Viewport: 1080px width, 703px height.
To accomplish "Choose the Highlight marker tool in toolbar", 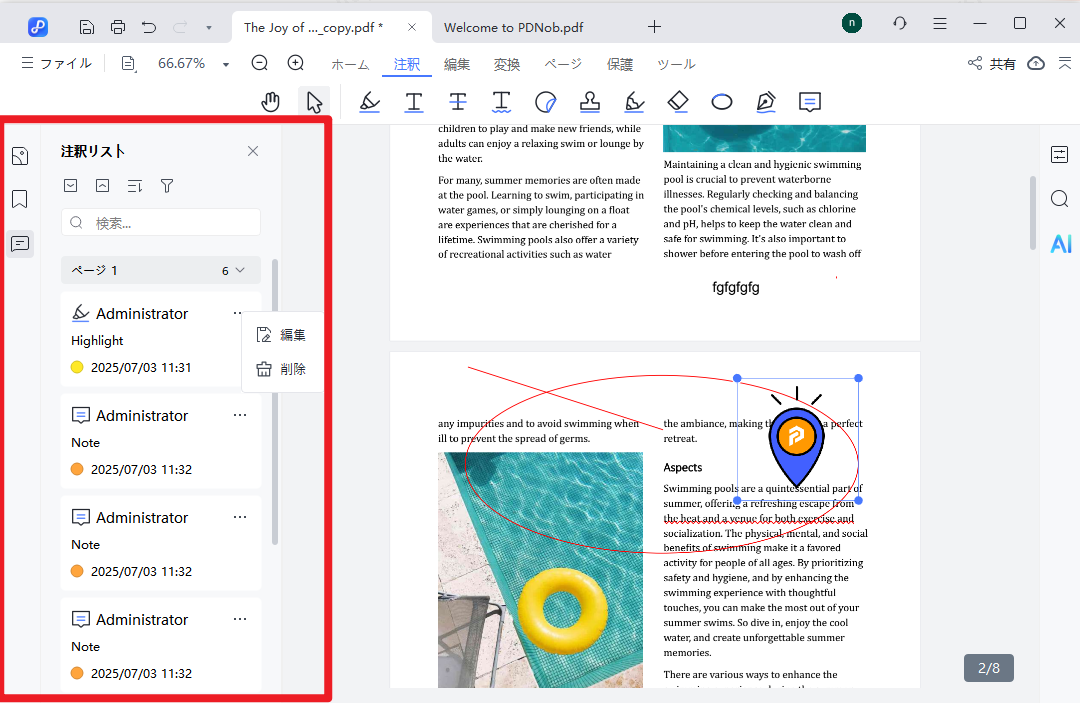I will point(370,102).
